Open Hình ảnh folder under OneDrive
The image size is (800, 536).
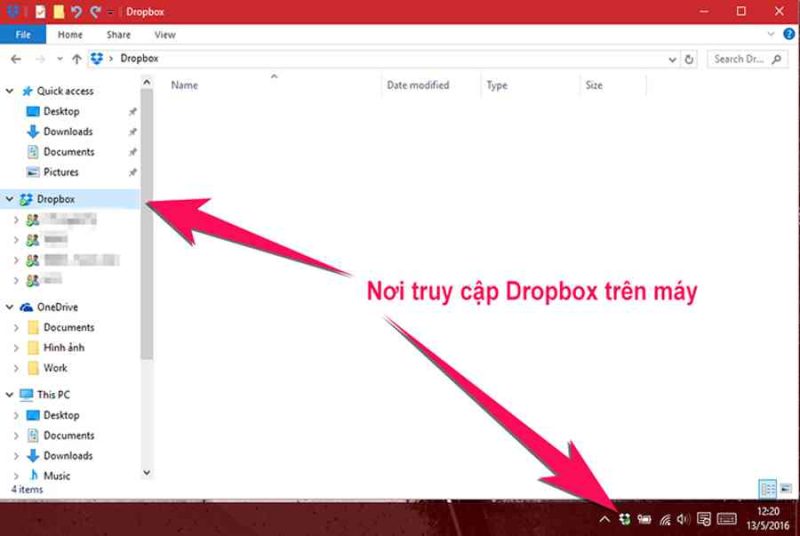64,348
